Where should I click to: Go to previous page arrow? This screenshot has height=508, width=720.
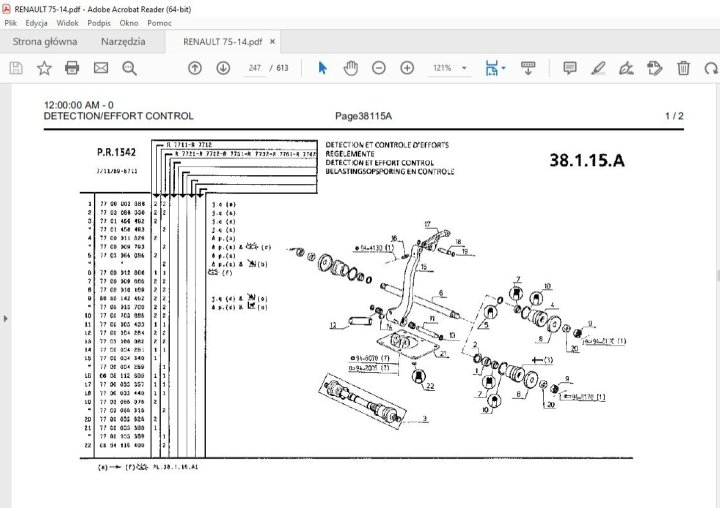[195, 68]
